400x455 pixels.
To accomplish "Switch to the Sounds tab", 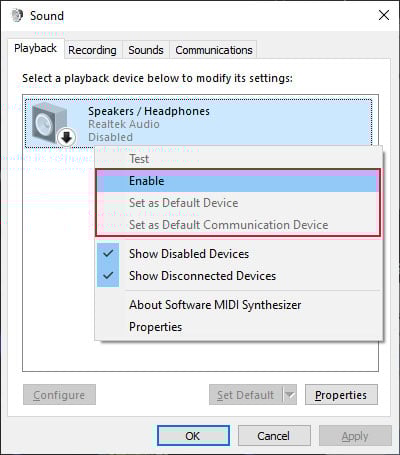I will coord(146,50).
